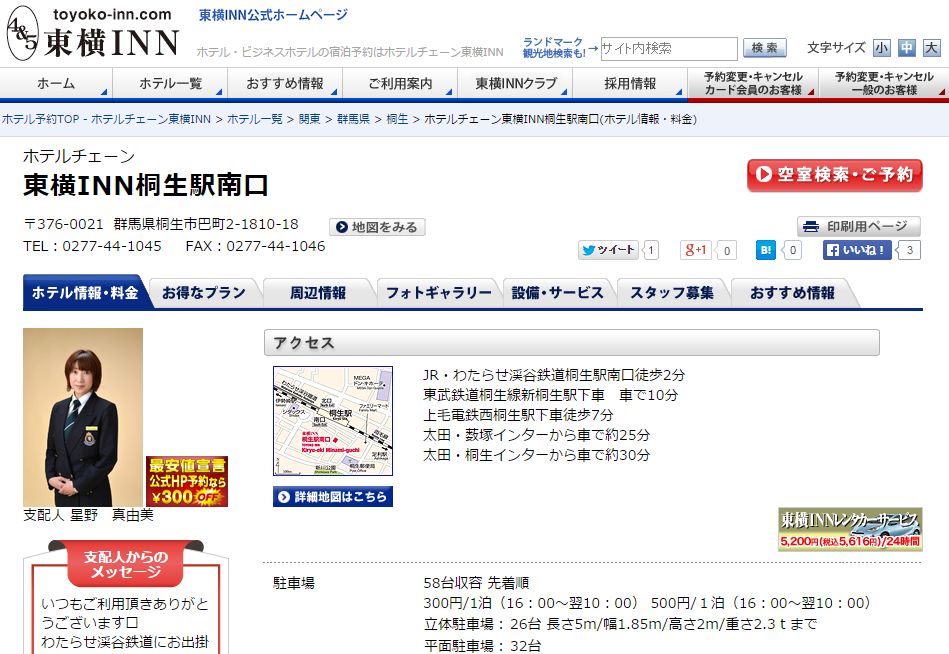The width and height of the screenshot is (949, 654).
Task: Click the 最安値宣言 ¥300 OFF banner
Action: (187, 481)
